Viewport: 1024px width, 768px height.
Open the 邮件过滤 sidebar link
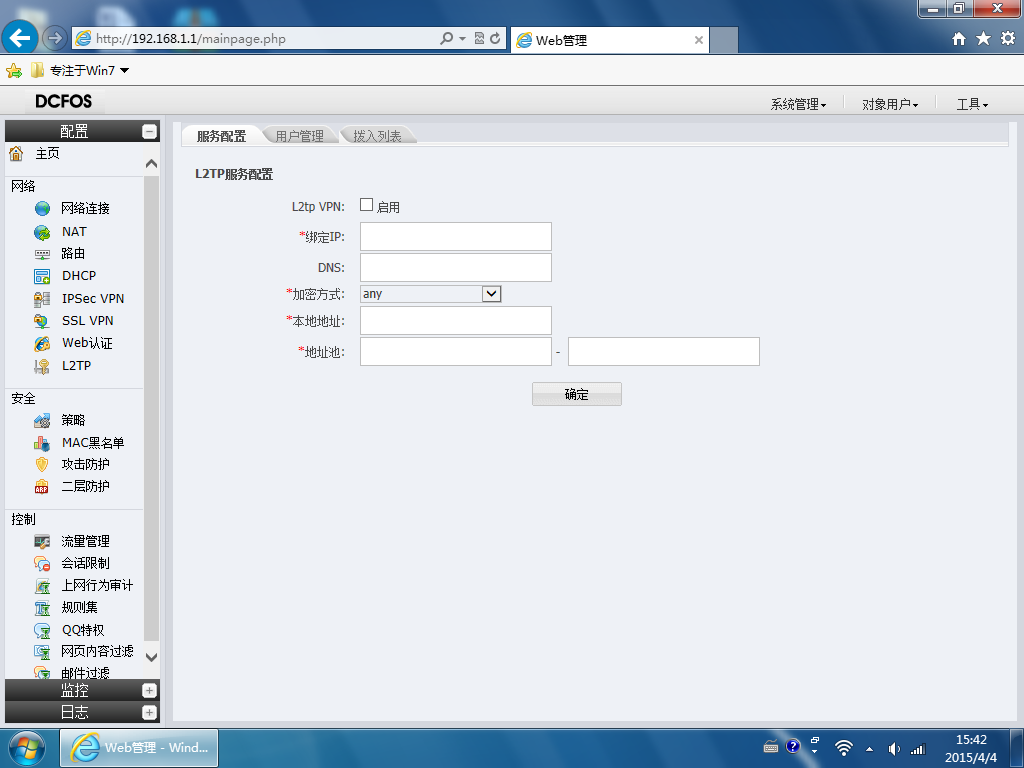86,673
